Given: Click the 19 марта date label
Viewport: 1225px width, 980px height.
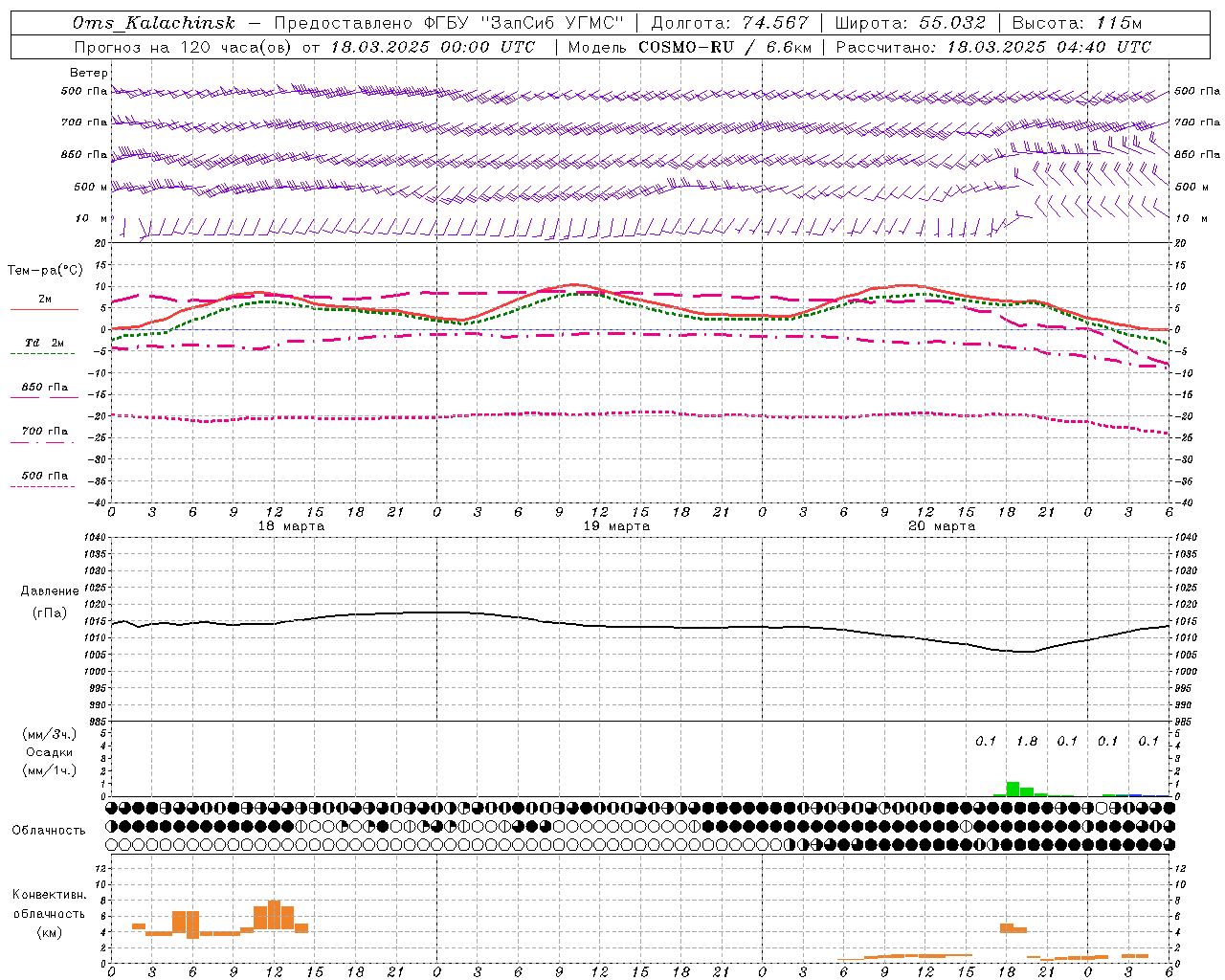Looking at the screenshot, I should pos(616,526).
